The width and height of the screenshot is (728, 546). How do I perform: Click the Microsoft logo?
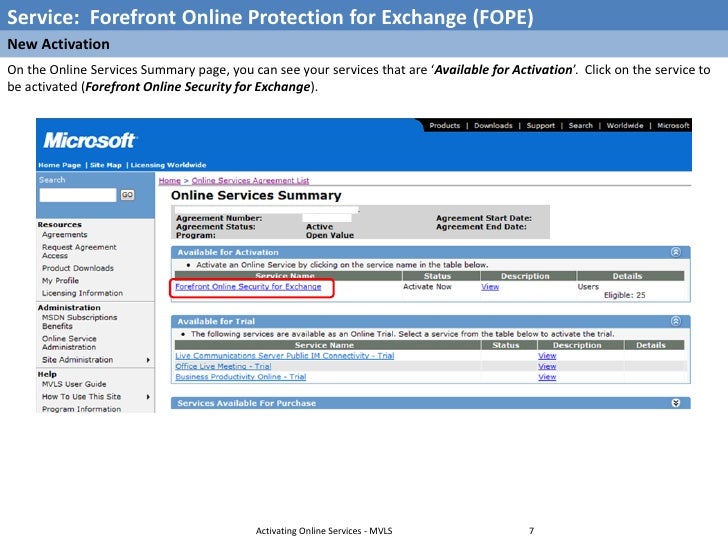[x=89, y=140]
